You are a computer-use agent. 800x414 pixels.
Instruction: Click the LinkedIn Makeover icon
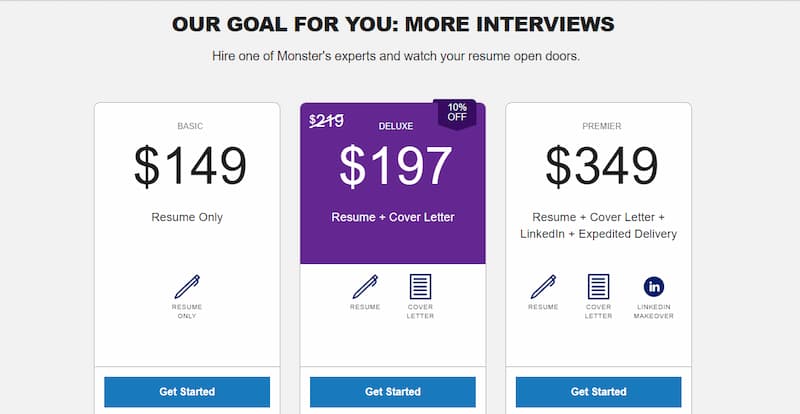coord(654,286)
